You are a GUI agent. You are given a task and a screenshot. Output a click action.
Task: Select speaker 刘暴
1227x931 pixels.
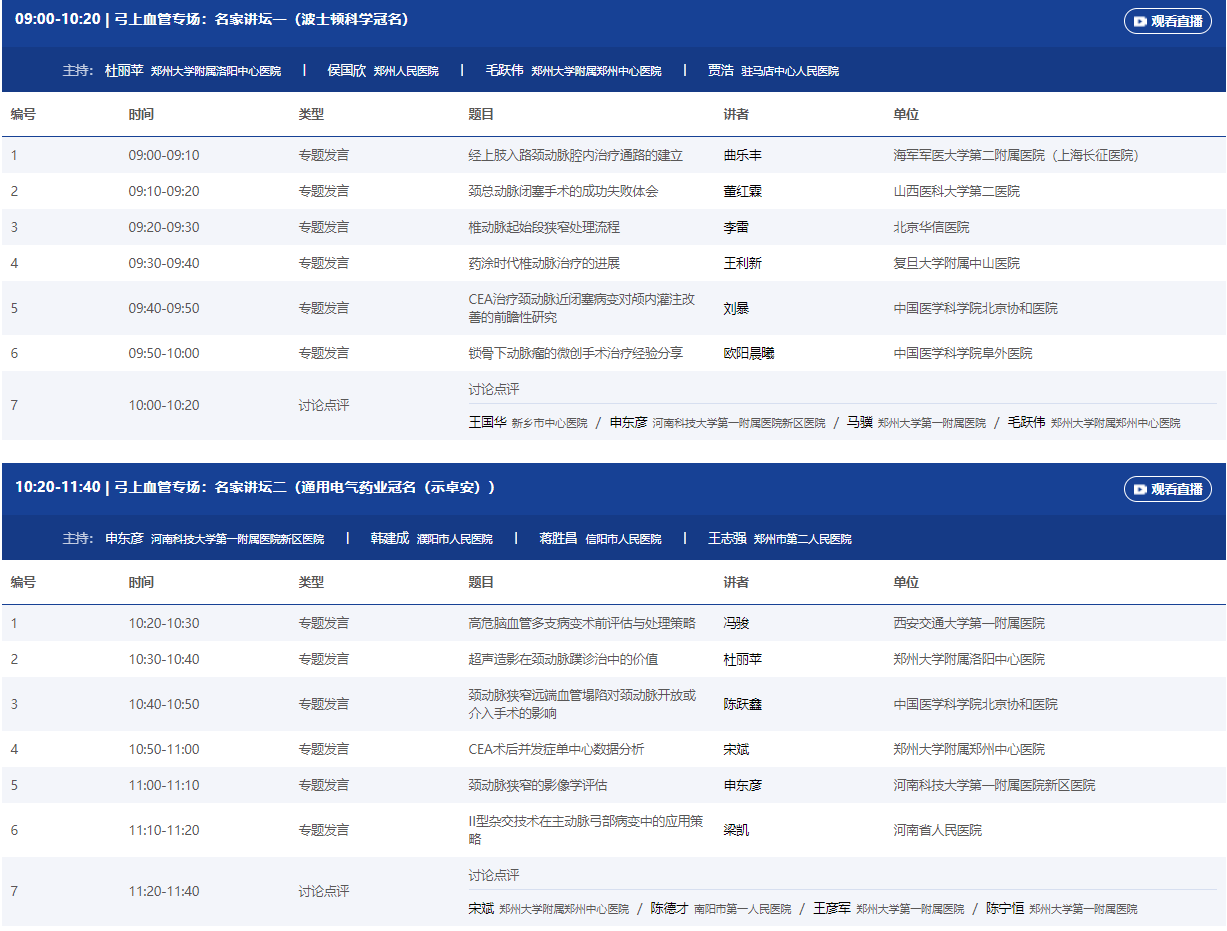click(736, 309)
